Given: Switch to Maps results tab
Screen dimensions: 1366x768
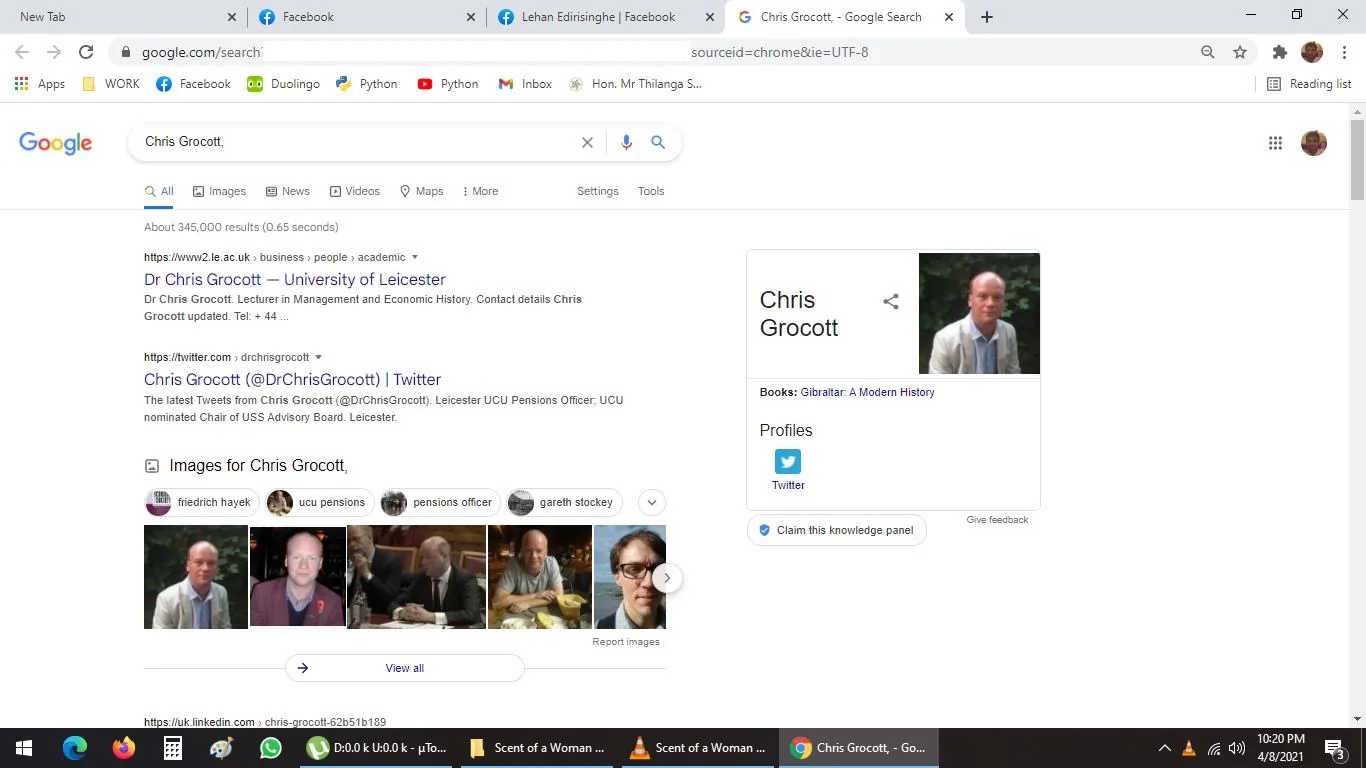Looking at the screenshot, I should point(421,191).
